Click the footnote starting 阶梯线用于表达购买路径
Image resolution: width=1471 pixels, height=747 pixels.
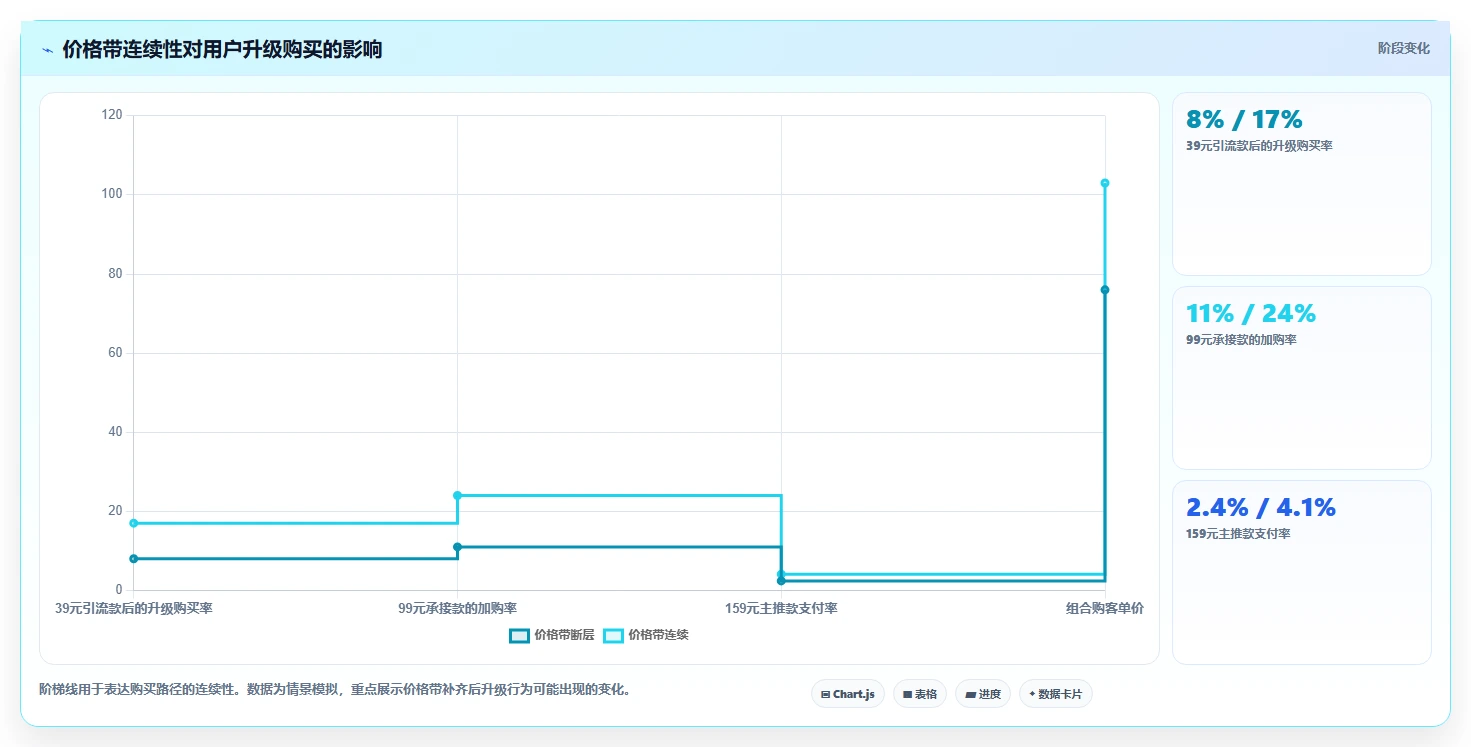click(335, 690)
